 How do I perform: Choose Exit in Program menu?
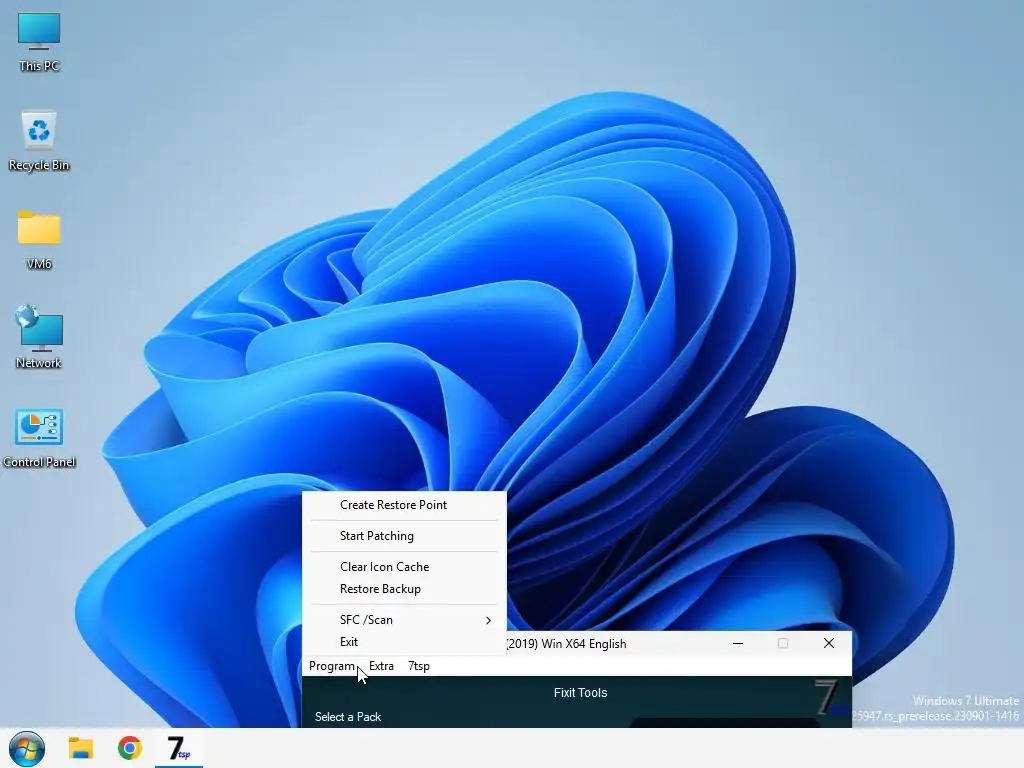(404, 642)
